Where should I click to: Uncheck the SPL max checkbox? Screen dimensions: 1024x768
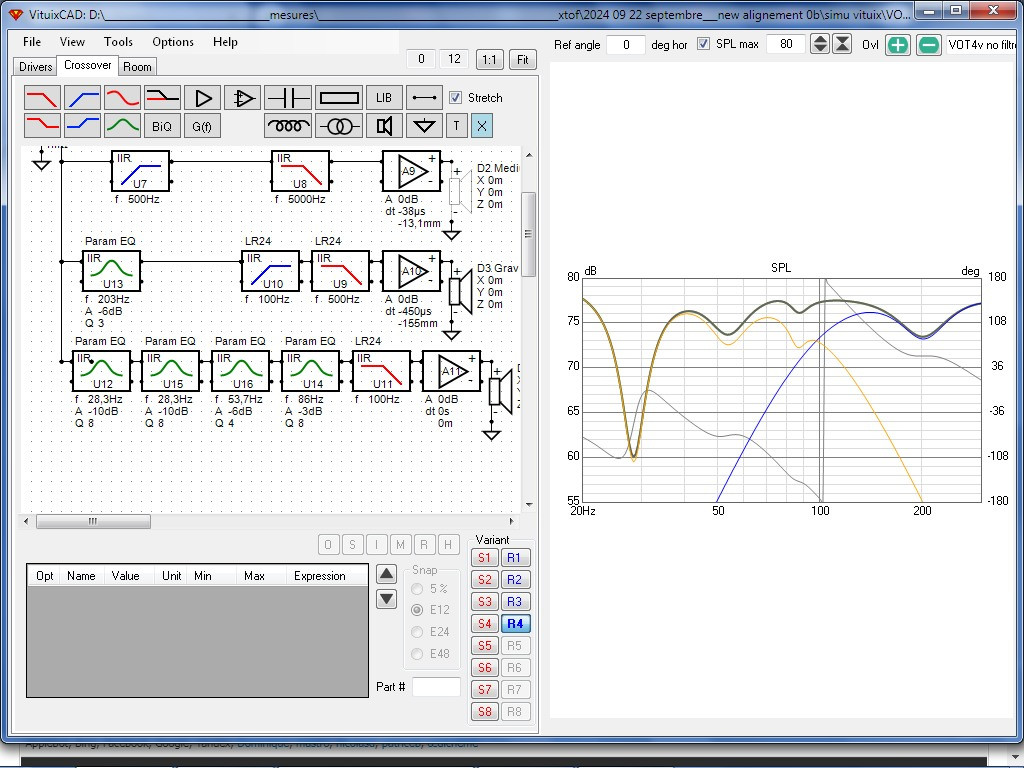coord(703,44)
